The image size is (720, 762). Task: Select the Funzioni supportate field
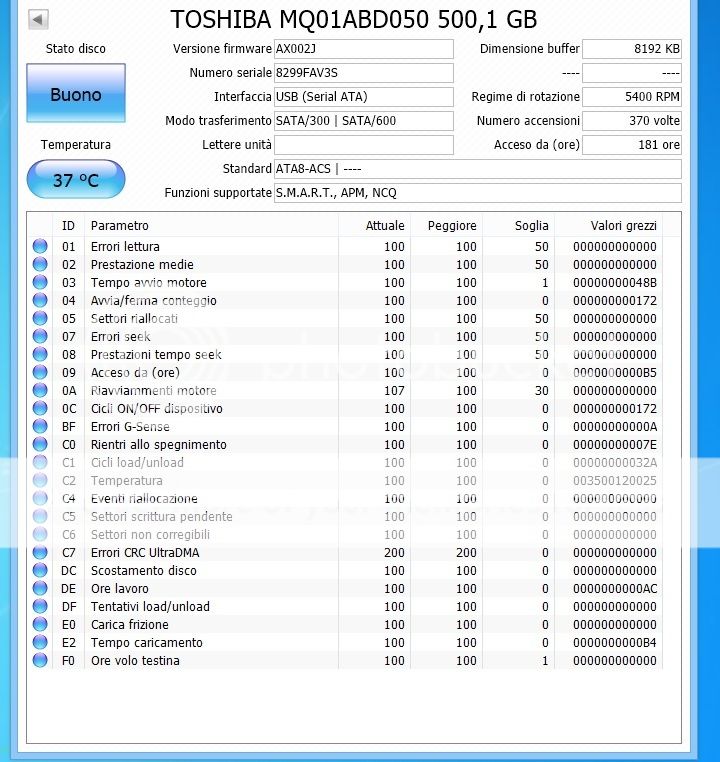[477, 193]
